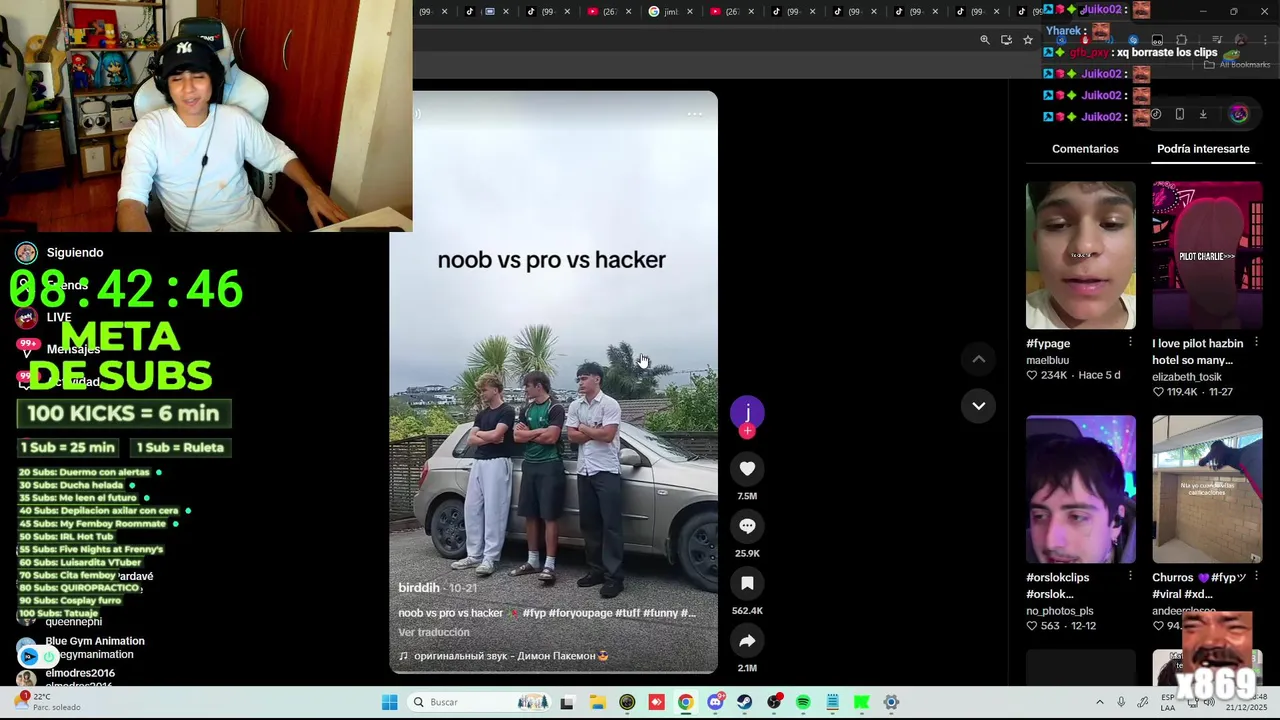This screenshot has width=1280, height=720.
Task: Share the video using the arrow icon
Action: click(747, 641)
